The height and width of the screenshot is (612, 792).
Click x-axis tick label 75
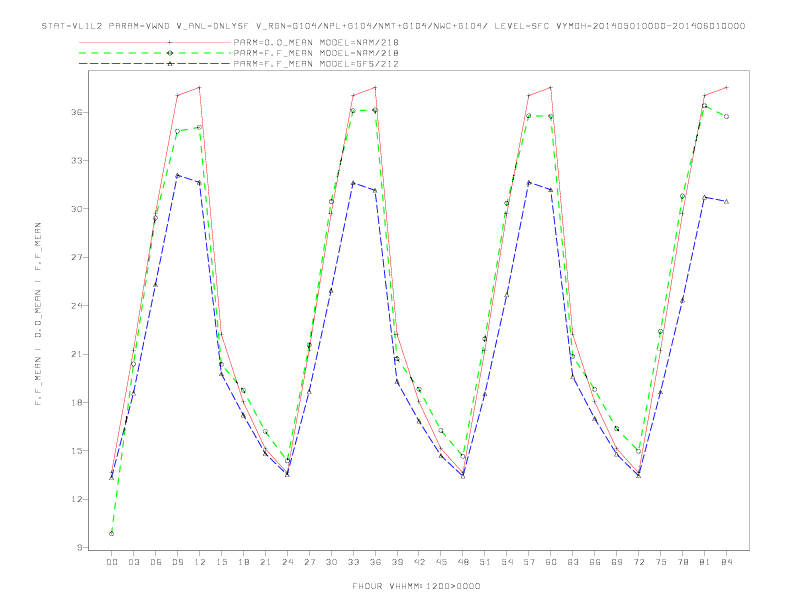point(661,562)
